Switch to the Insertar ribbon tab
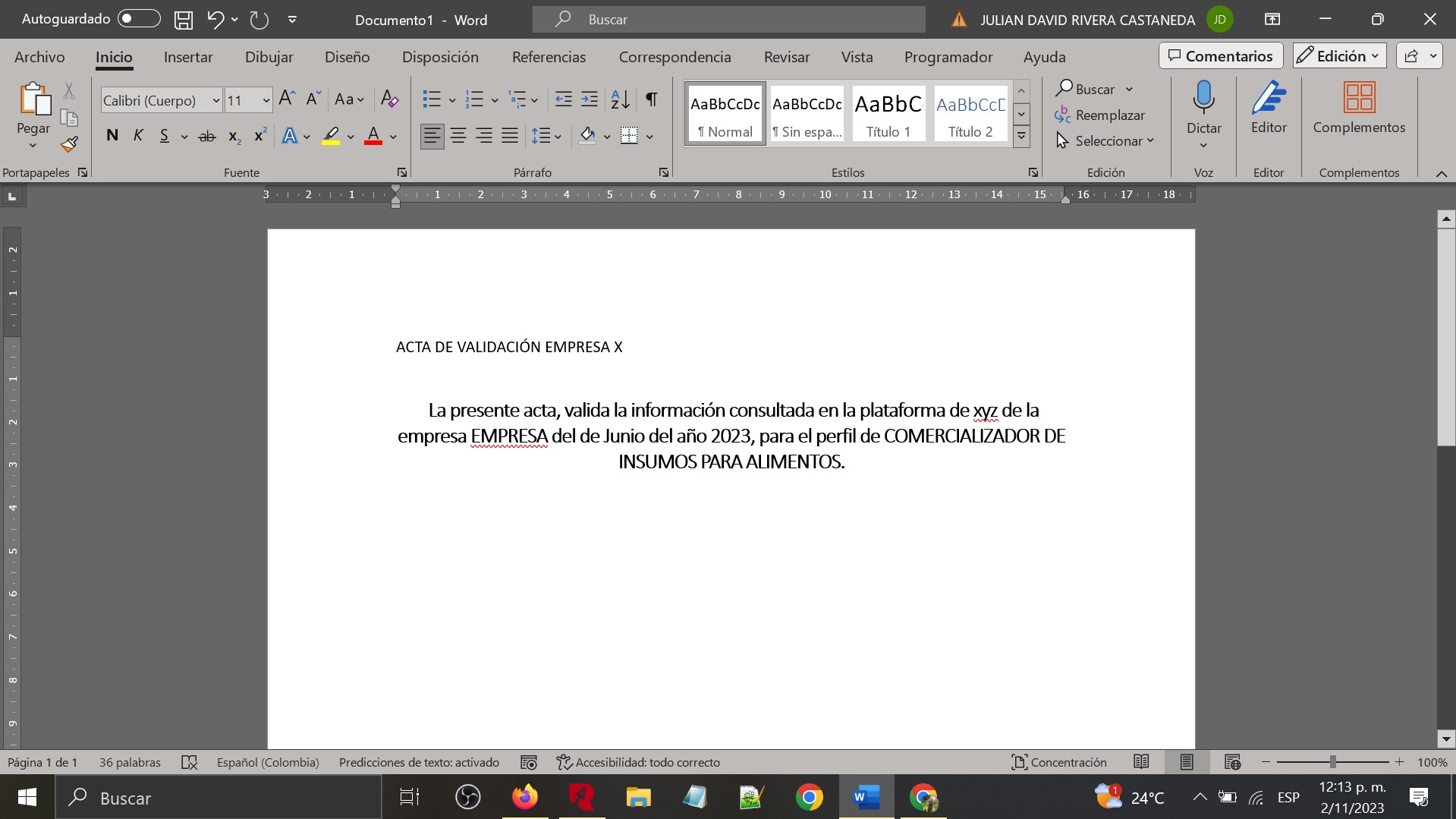This screenshot has width=1456, height=819. [x=188, y=57]
